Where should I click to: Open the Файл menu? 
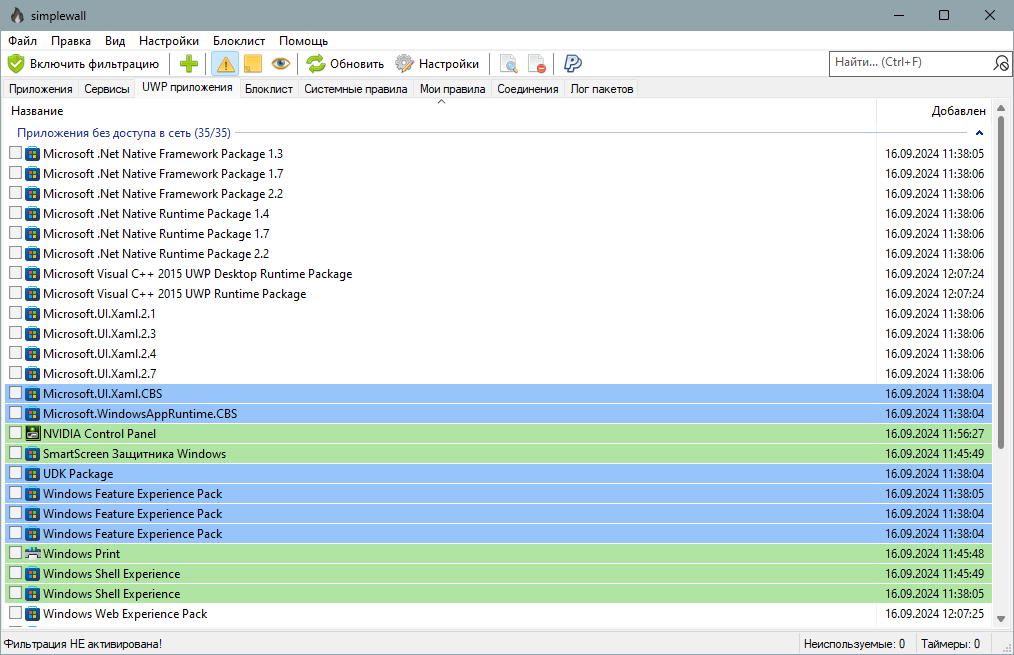pos(23,41)
